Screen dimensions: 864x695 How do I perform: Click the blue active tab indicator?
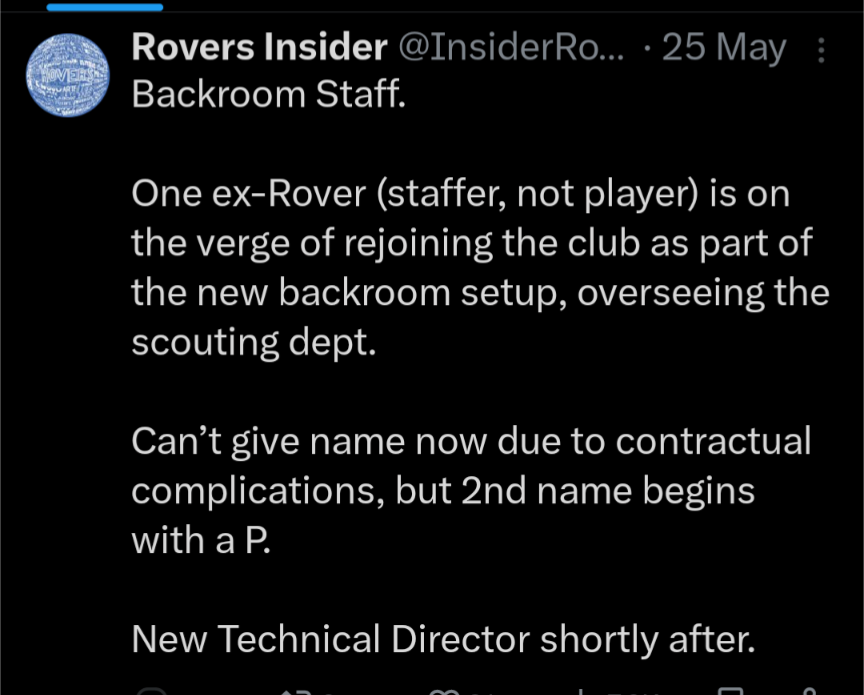(x=105, y=7)
